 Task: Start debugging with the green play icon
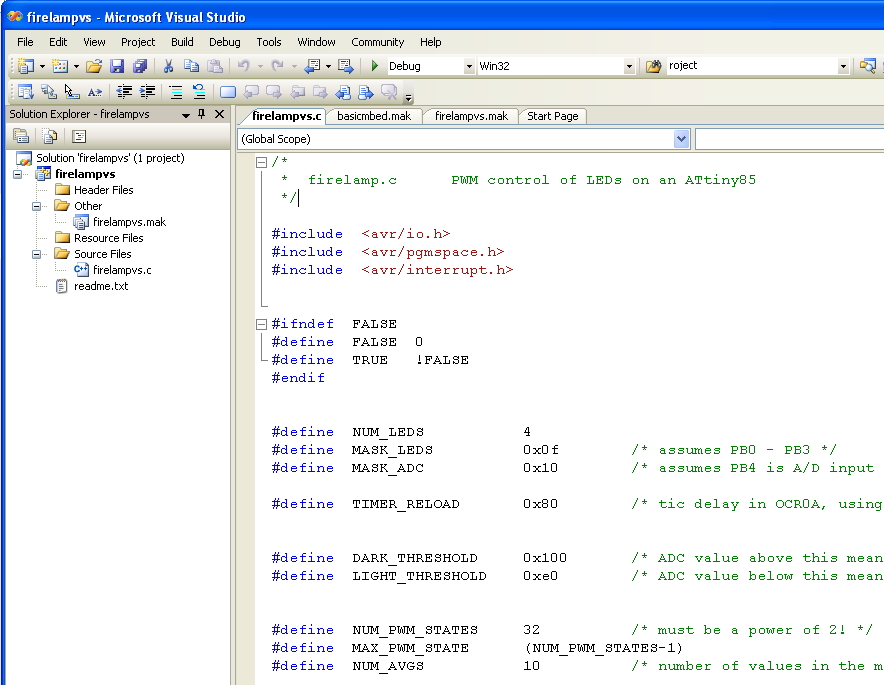click(x=375, y=65)
